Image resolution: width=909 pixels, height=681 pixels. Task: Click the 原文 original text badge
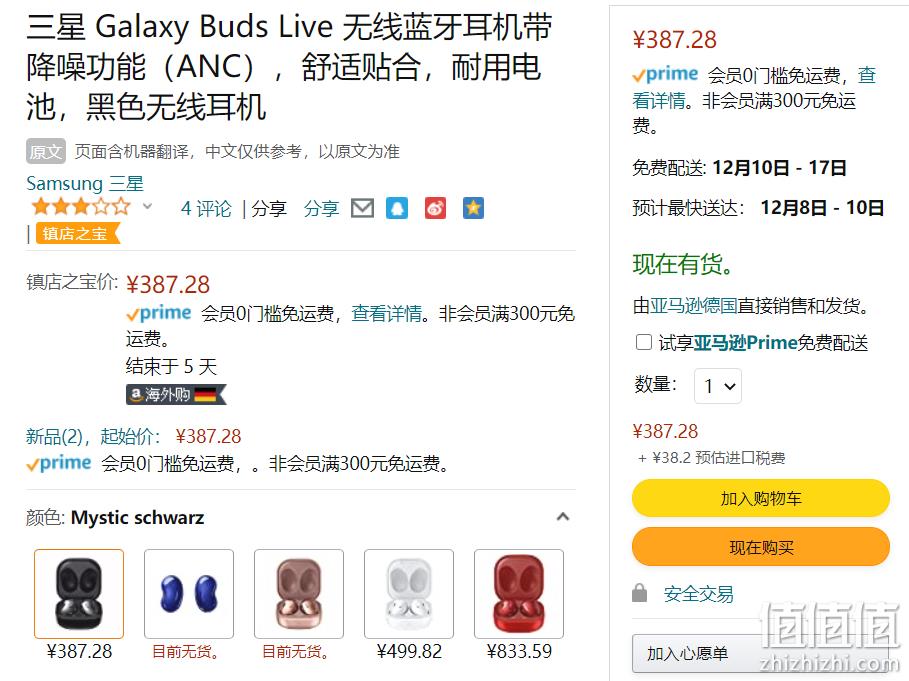click(x=46, y=151)
